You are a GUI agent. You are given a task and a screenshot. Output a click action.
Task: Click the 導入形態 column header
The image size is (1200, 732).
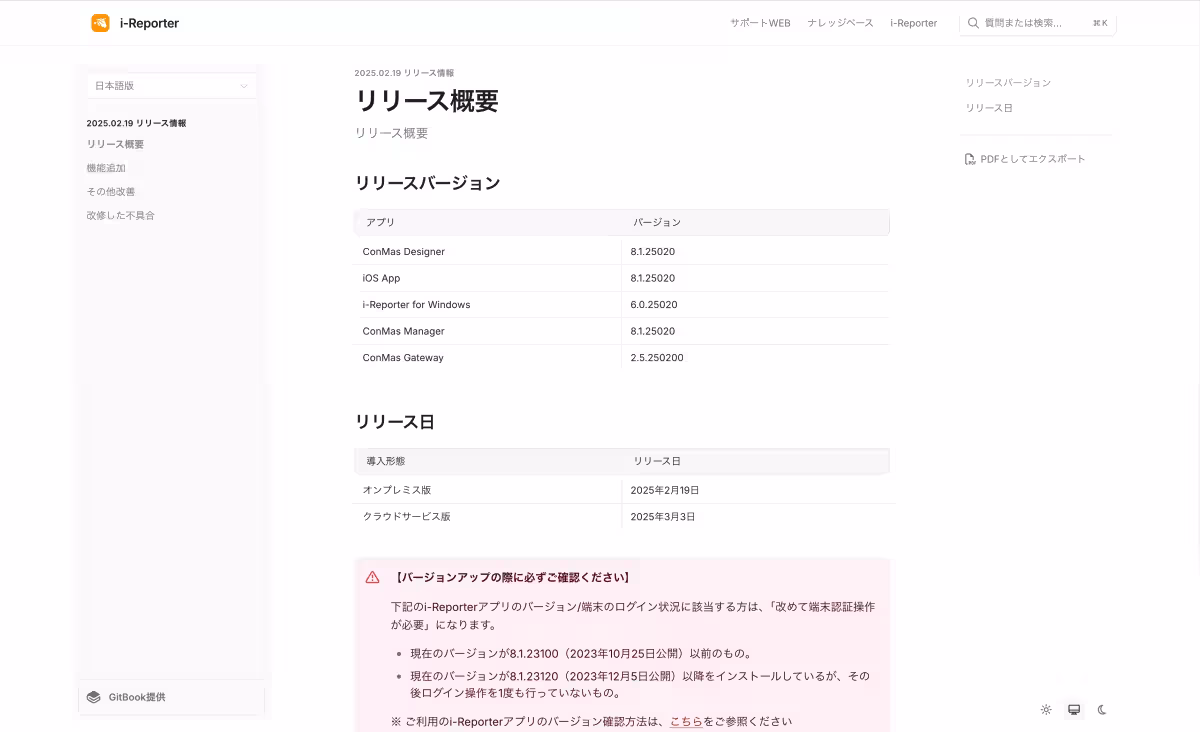pyautogui.click(x=386, y=461)
